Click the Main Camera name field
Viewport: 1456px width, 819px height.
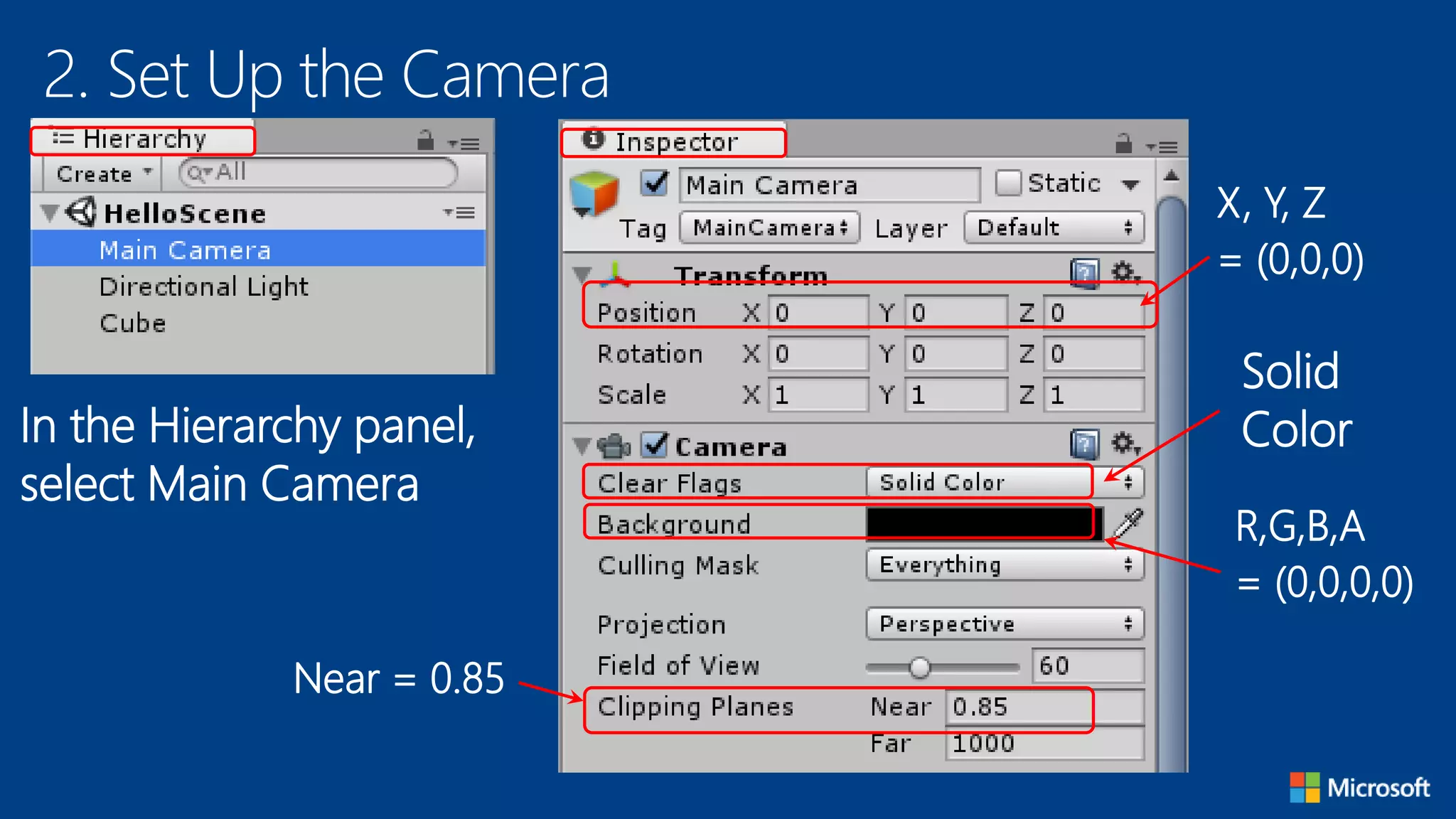coord(830,185)
